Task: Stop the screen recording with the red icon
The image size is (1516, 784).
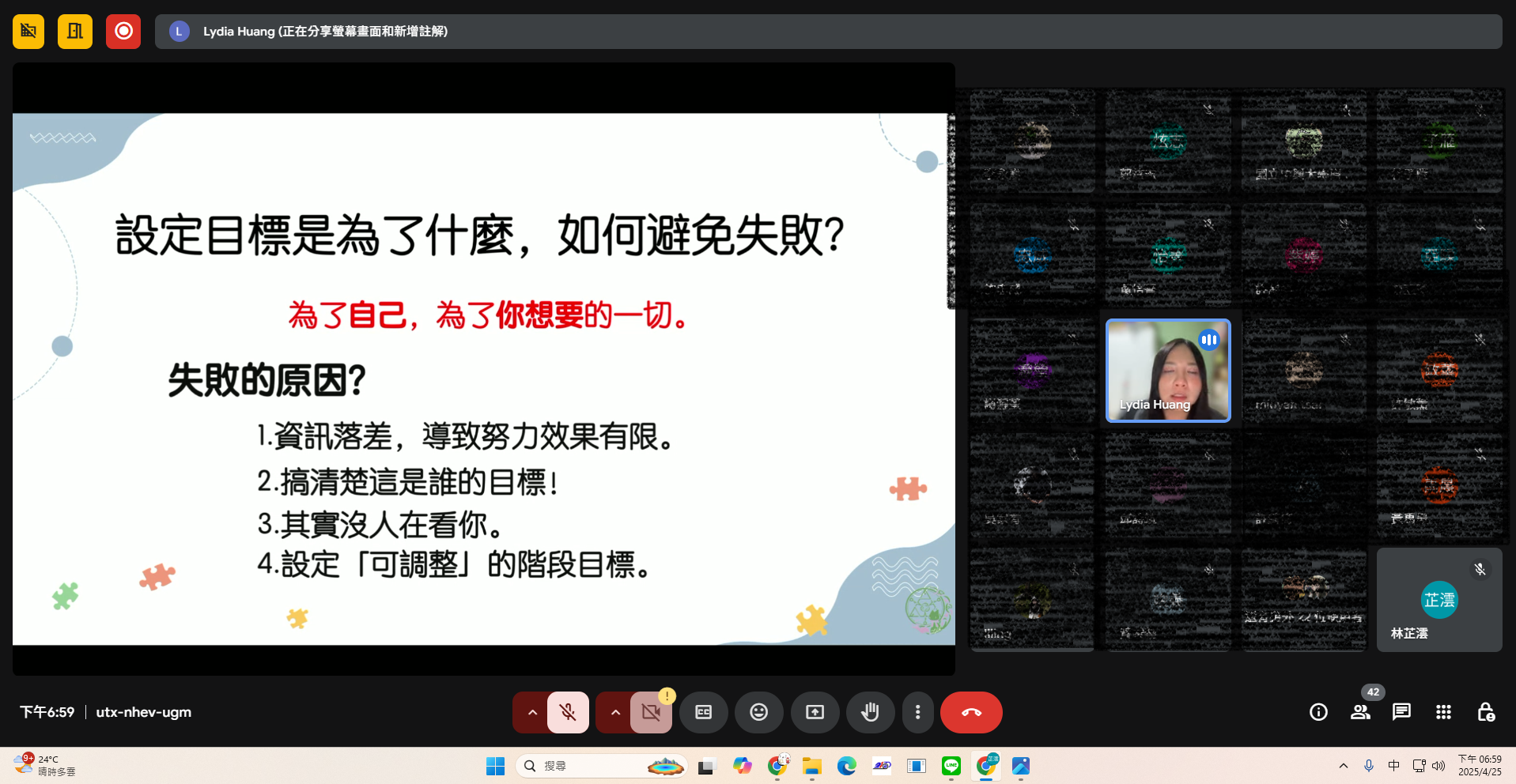Action: [x=123, y=31]
